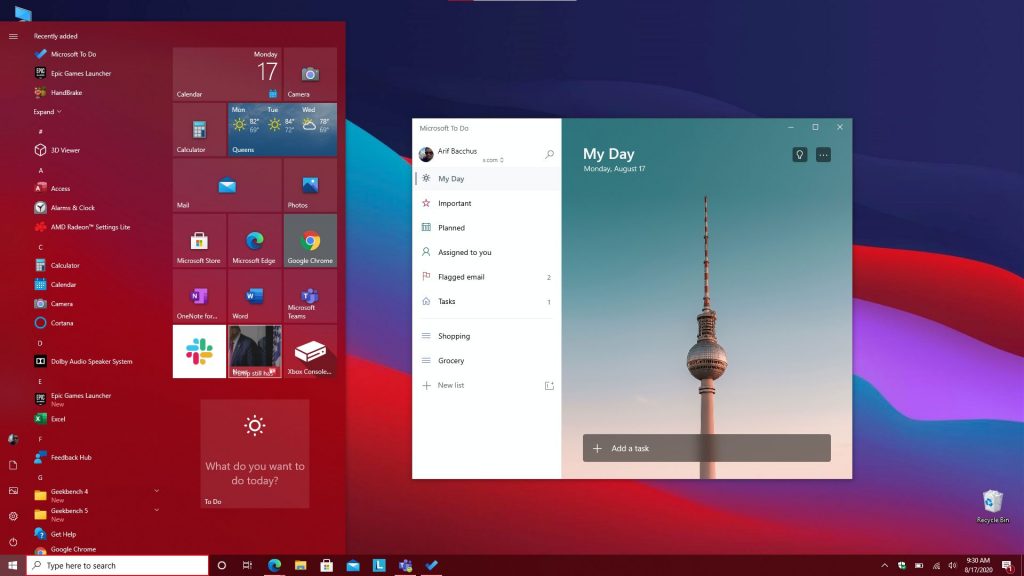The image size is (1024, 576).
Task: Select Flagged email list
Action: 488,277
